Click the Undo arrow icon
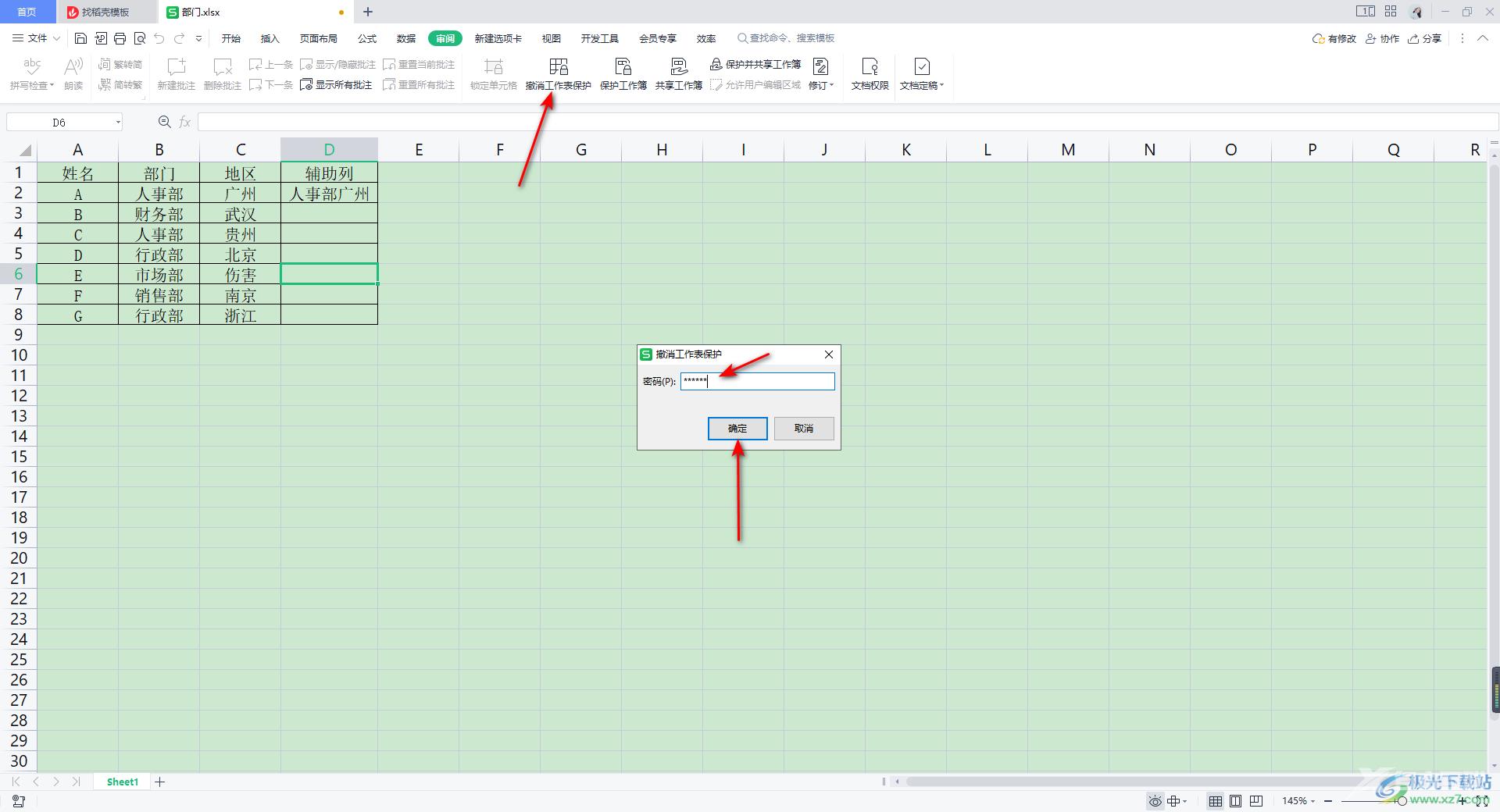 (159, 38)
